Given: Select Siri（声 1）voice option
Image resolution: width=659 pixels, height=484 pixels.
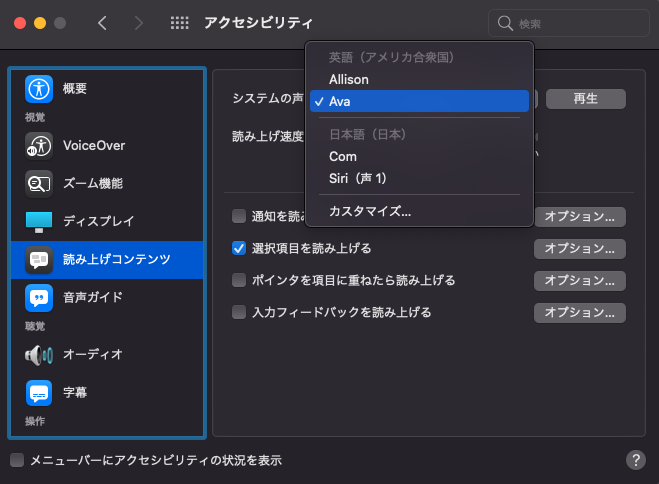Looking at the screenshot, I should click(357, 179).
